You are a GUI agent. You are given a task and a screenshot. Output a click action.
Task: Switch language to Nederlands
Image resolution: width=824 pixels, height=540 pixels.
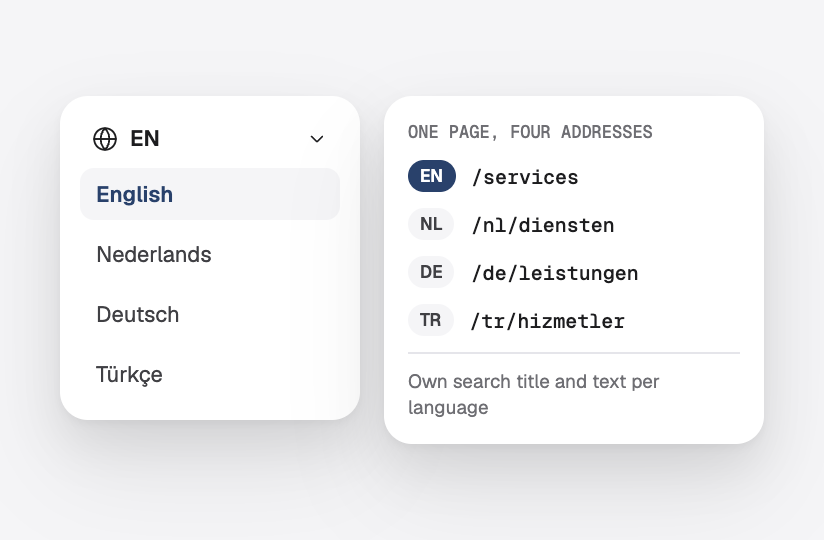(210, 254)
